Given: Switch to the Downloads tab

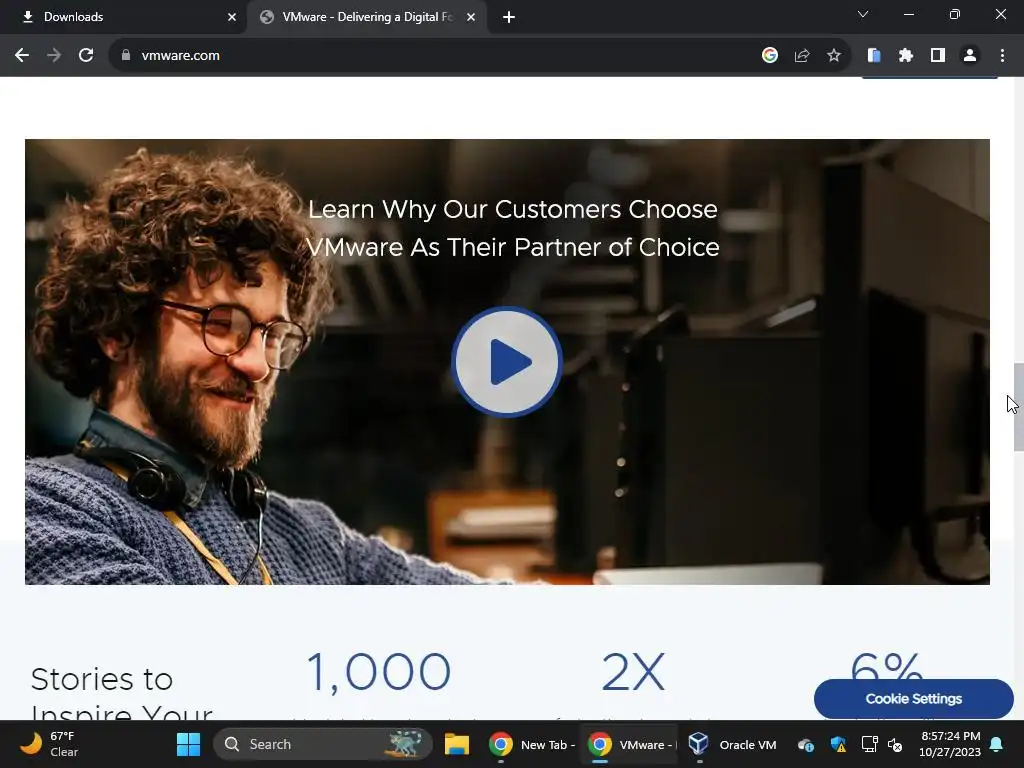Looking at the screenshot, I should [123, 17].
